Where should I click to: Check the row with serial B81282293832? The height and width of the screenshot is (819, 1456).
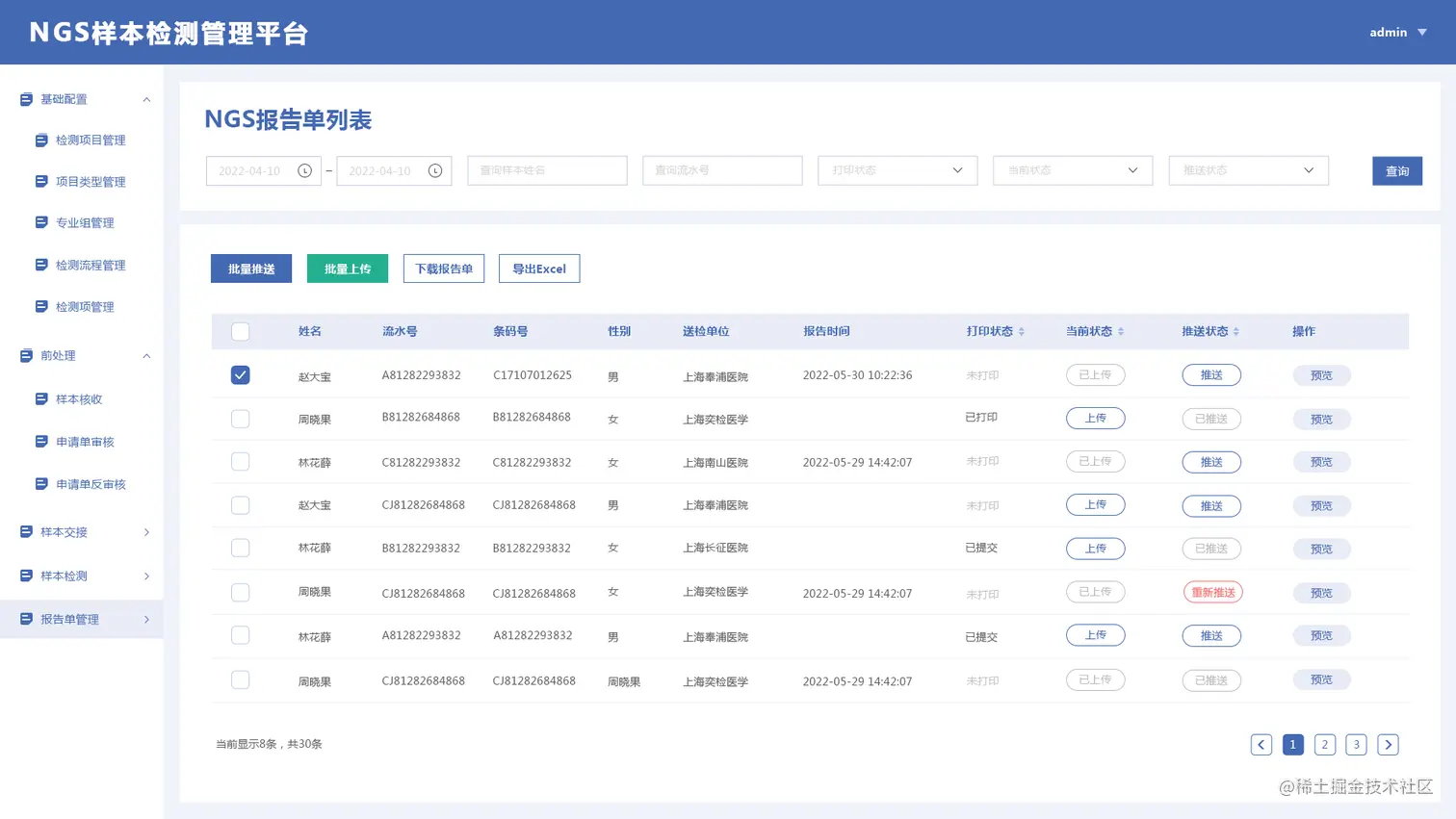(x=241, y=548)
